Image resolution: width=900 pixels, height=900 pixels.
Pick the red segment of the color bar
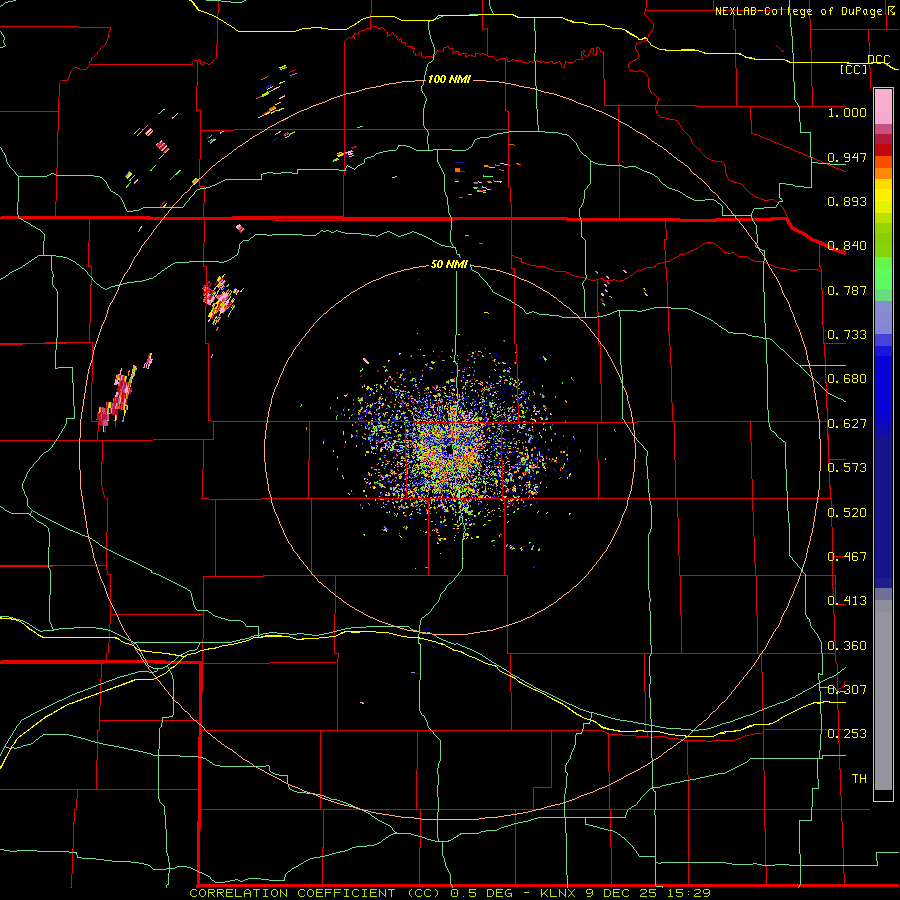pyautogui.click(x=883, y=150)
